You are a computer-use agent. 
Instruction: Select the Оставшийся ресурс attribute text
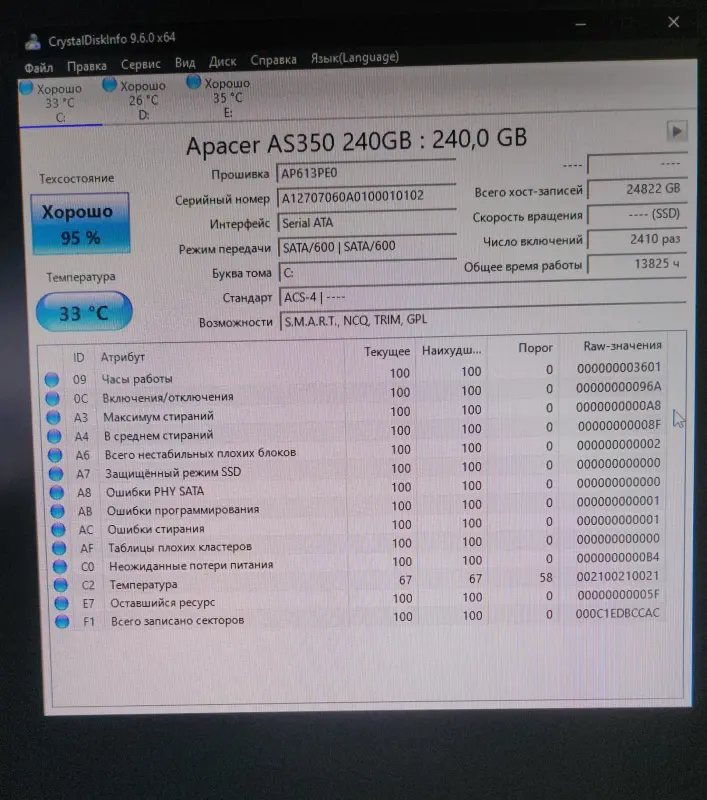click(x=162, y=603)
